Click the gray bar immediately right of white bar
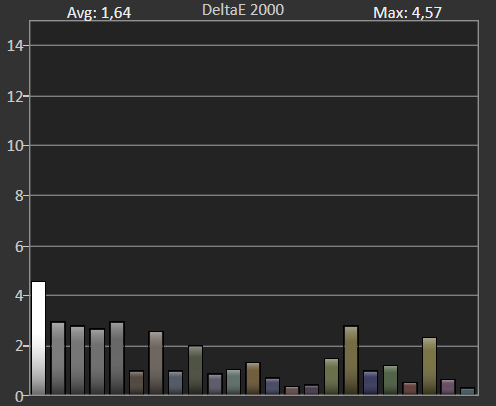This screenshot has width=496, height=406. tap(58, 358)
